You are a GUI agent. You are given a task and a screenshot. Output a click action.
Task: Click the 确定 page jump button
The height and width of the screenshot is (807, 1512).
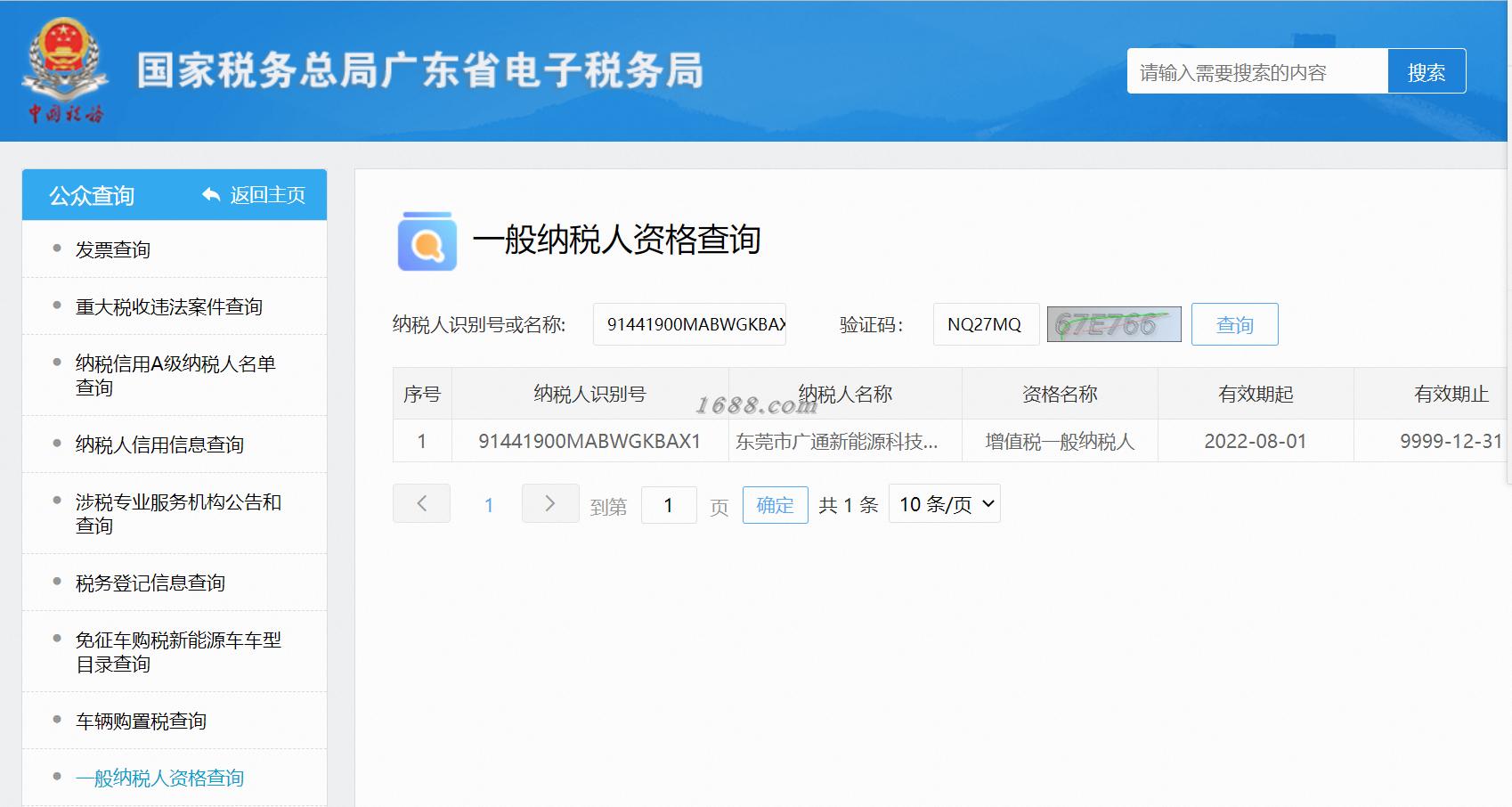click(775, 505)
